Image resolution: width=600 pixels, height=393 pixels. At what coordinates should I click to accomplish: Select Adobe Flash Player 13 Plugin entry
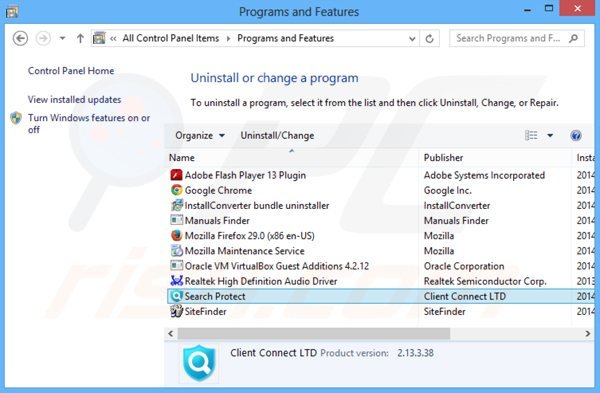click(245, 175)
